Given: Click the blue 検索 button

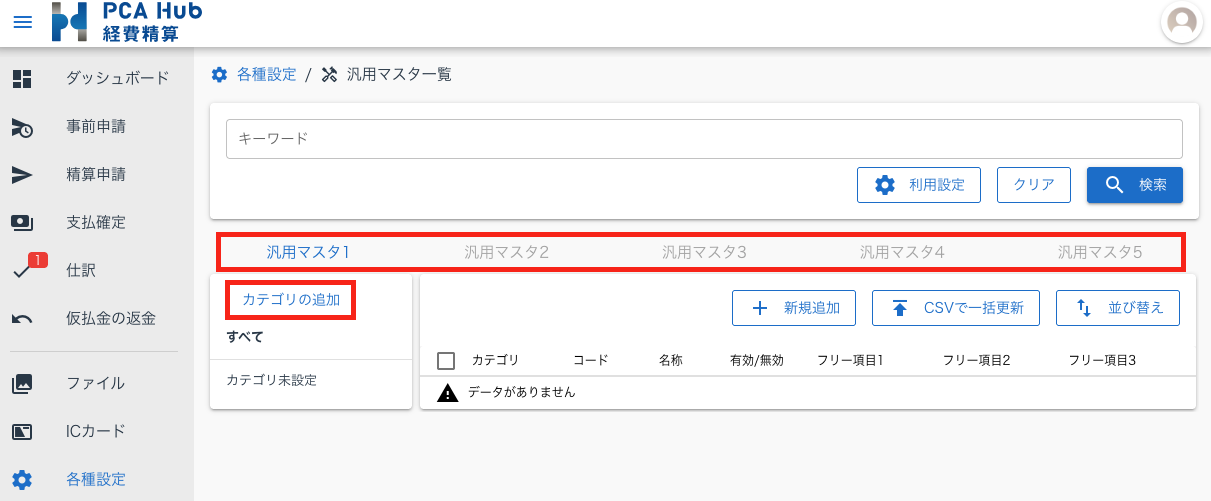Looking at the screenshot, I should tap(1135, 185).
